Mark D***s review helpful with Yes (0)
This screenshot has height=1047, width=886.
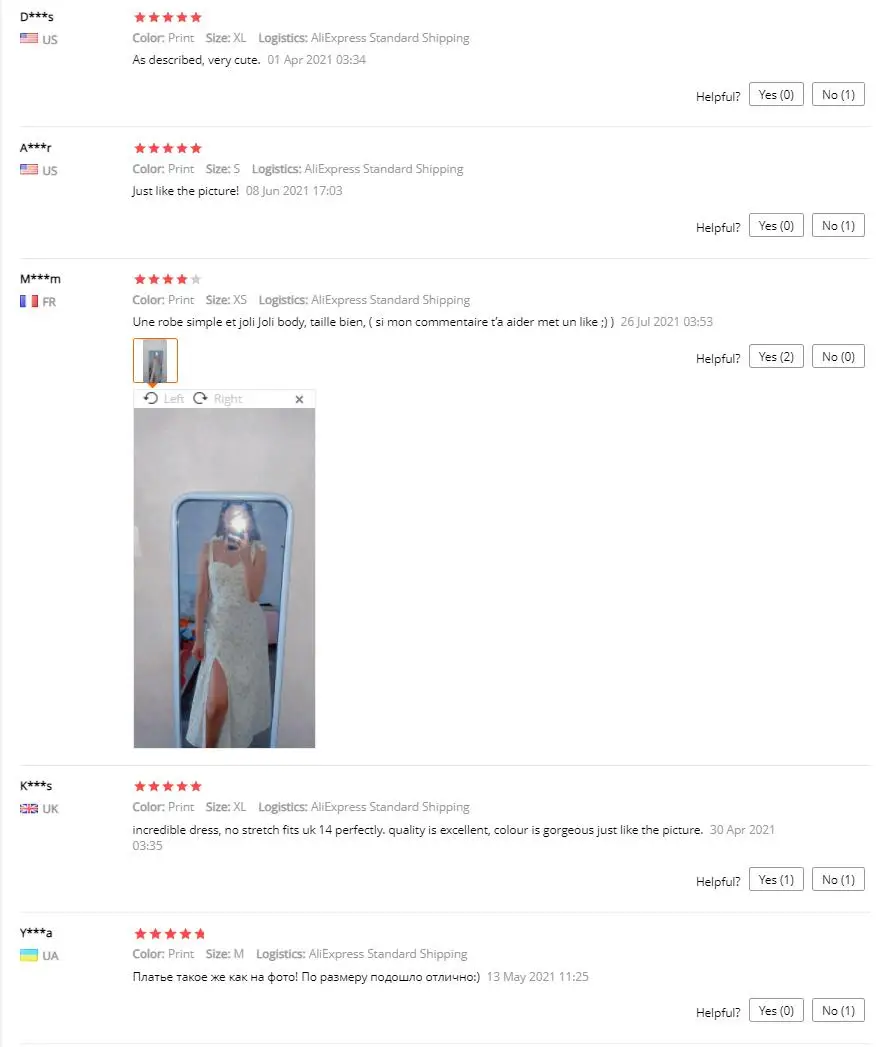click(776, 95)
